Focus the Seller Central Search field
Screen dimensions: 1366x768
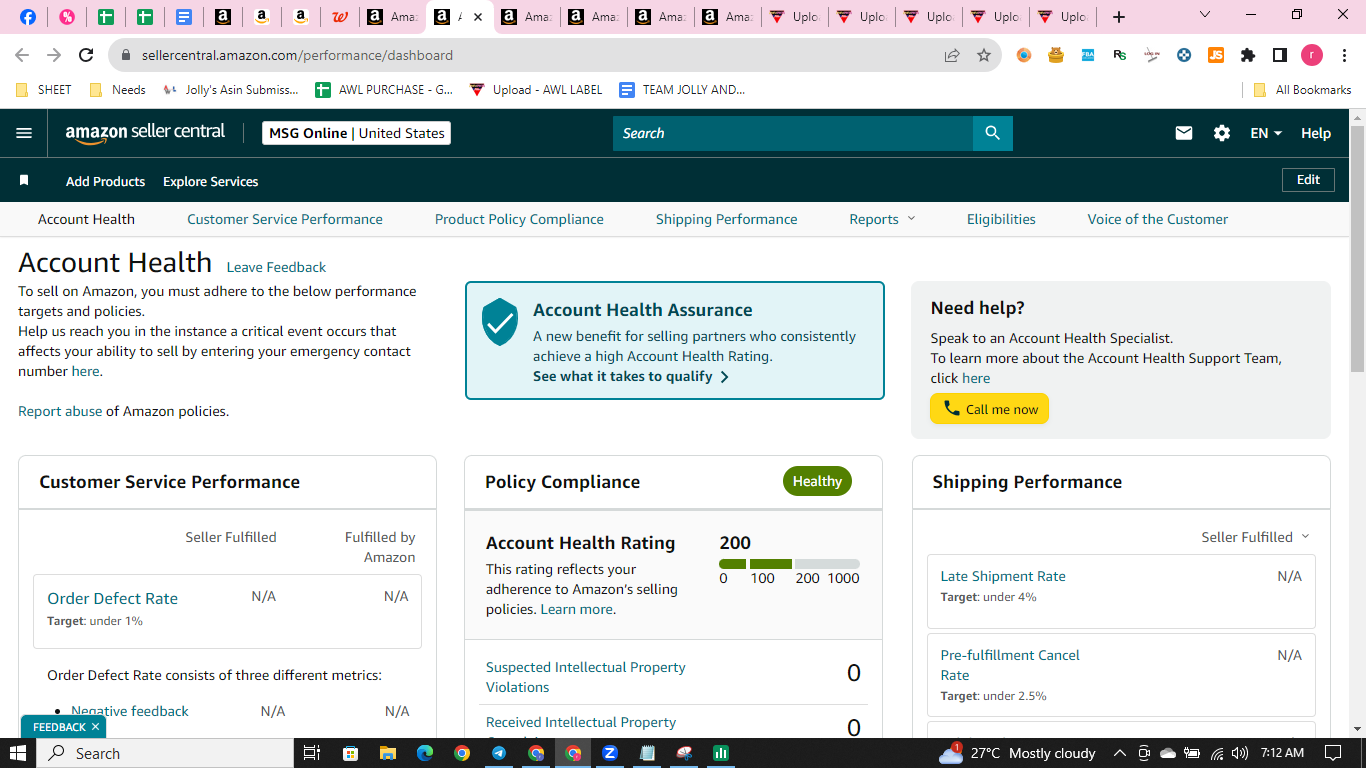[793, 133]
